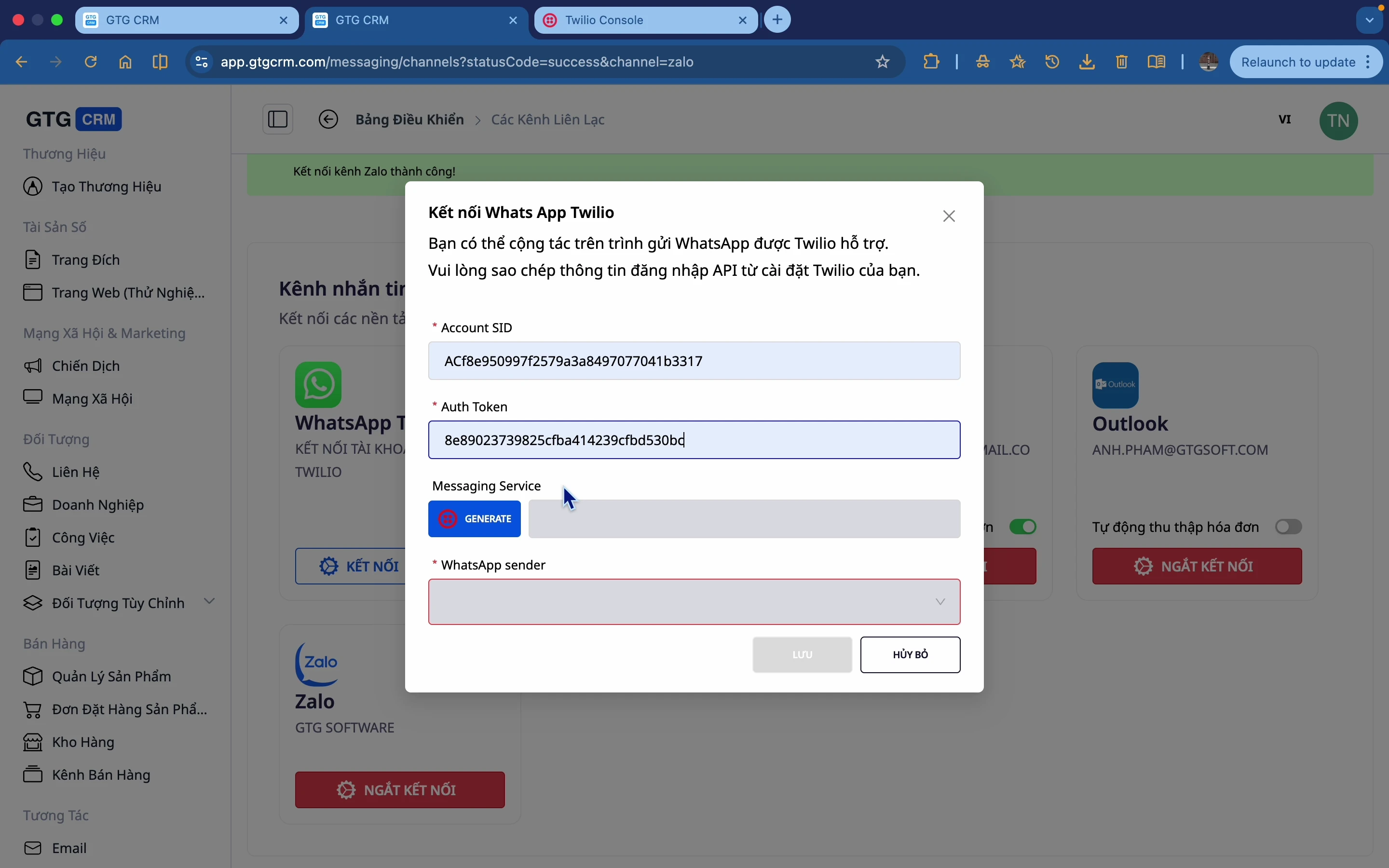This screenshot has width=1389, height=868.
Task: Click the circular back arrow icon
Action: (x=329, y=120)
